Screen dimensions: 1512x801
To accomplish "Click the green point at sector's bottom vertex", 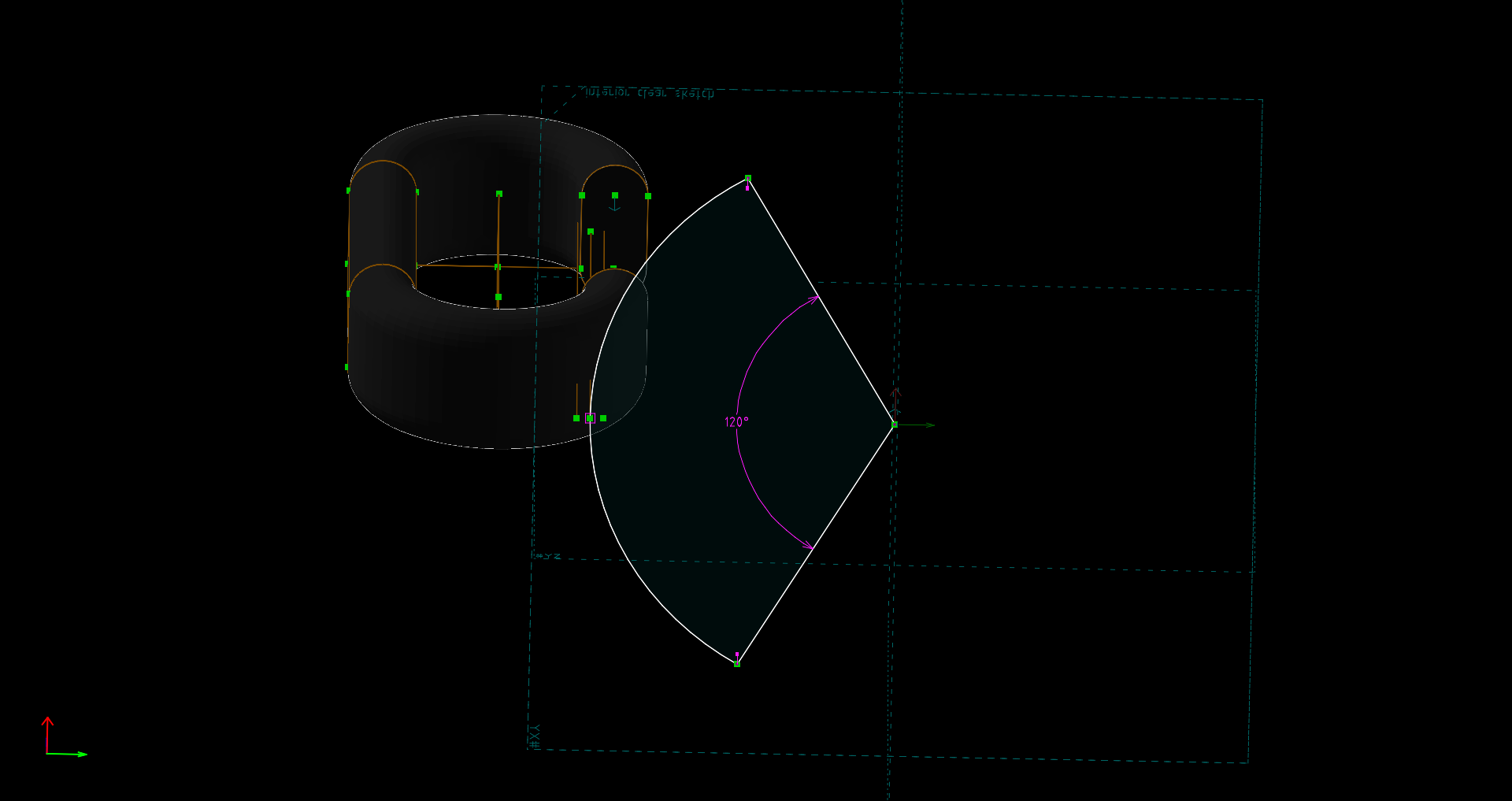I will (x=737, y=664).
